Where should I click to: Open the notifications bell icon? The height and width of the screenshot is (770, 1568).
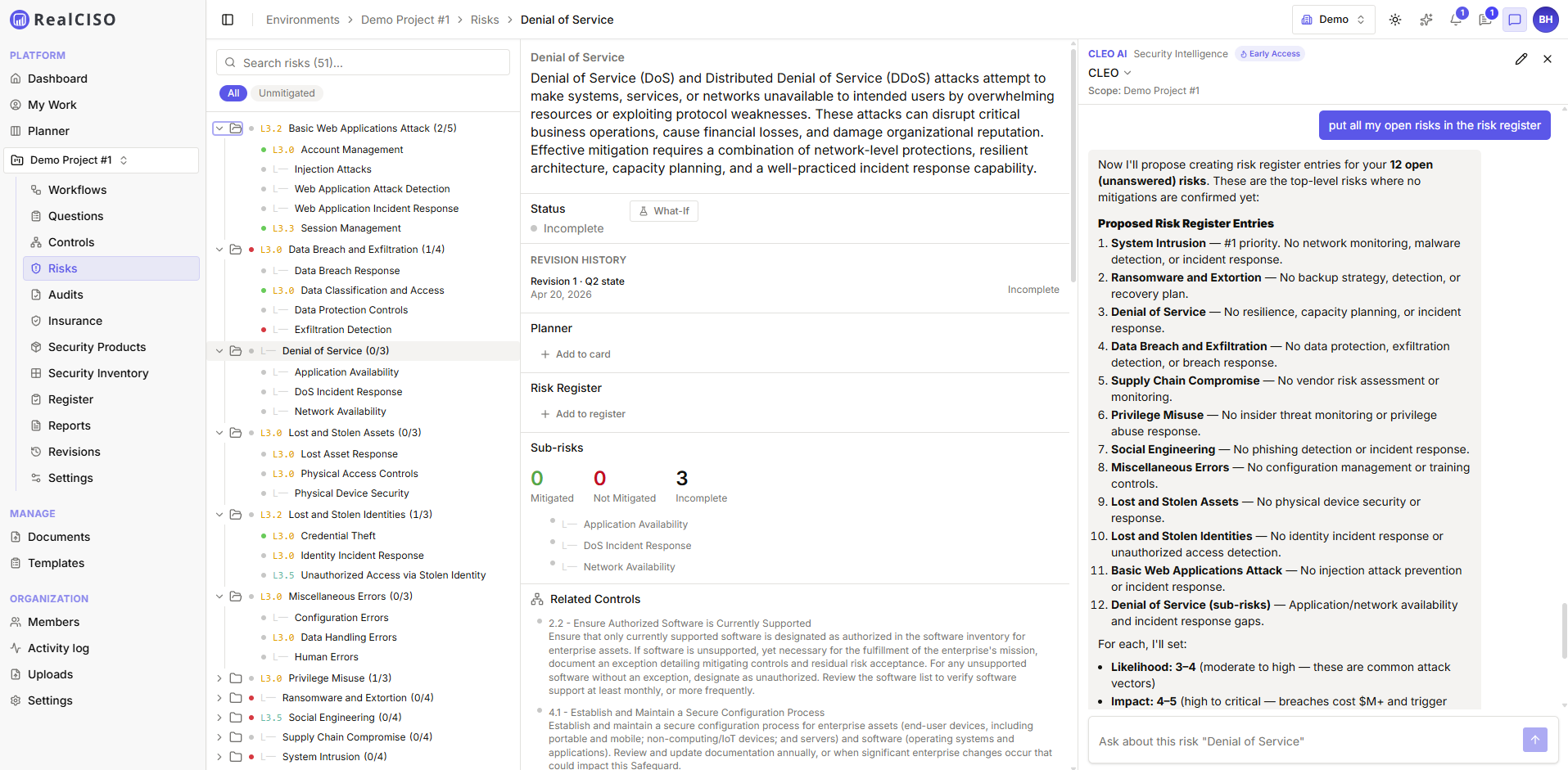pyautogui.click(x=1456, y=20)
